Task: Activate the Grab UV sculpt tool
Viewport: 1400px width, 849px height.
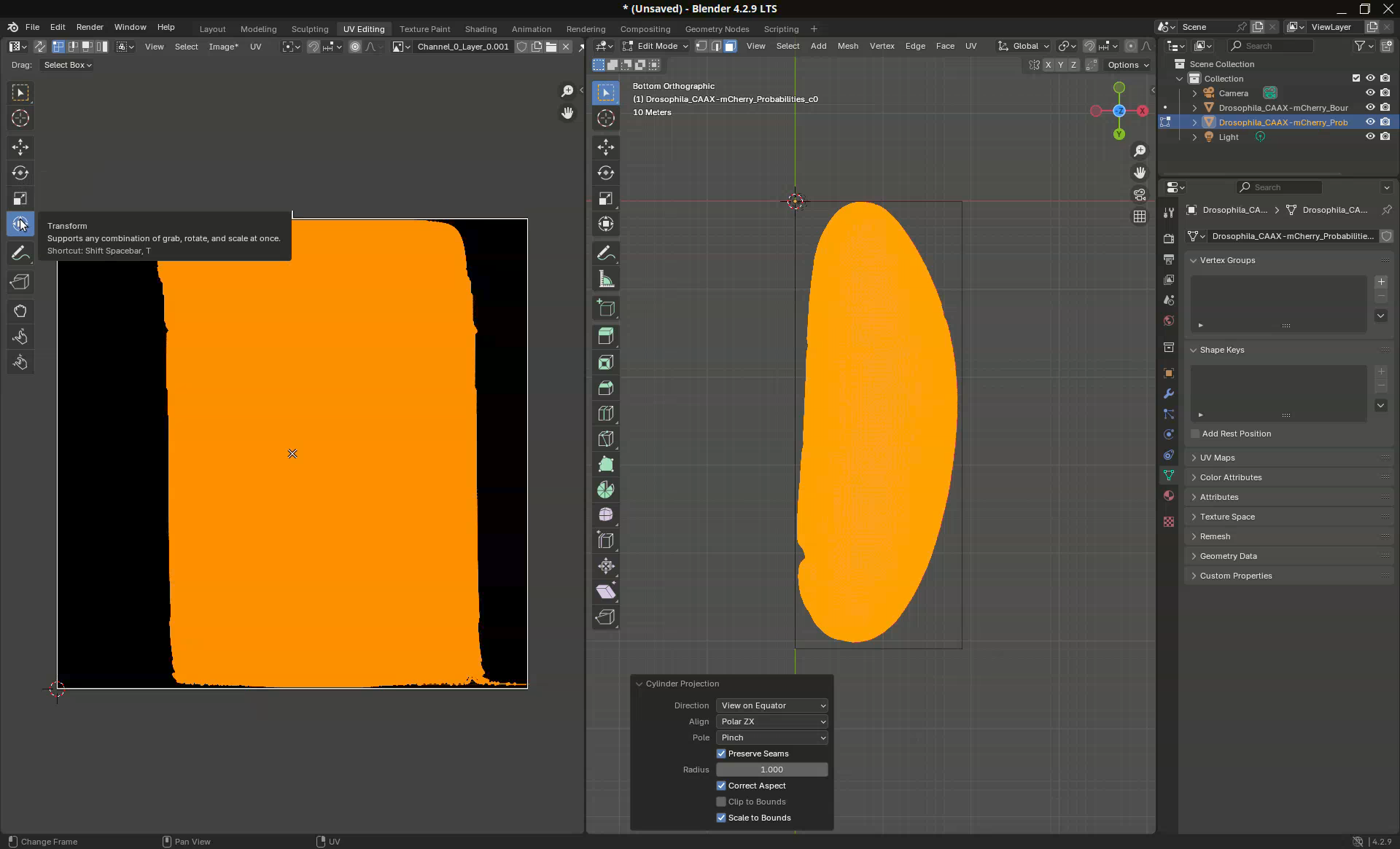Action: [x=20, y=311]
